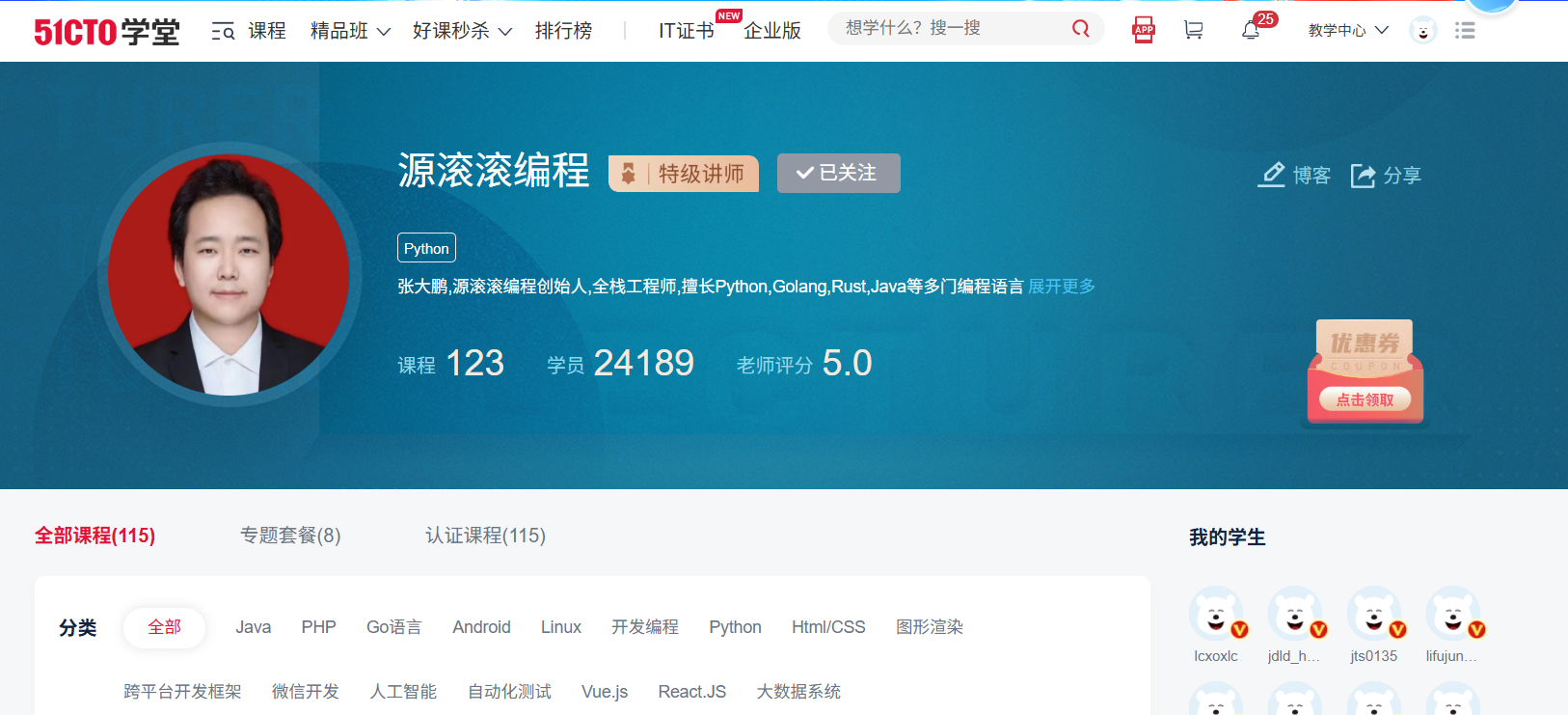
Task: Expand the 好课秒杀 dropdown
Action: (462, 31)
